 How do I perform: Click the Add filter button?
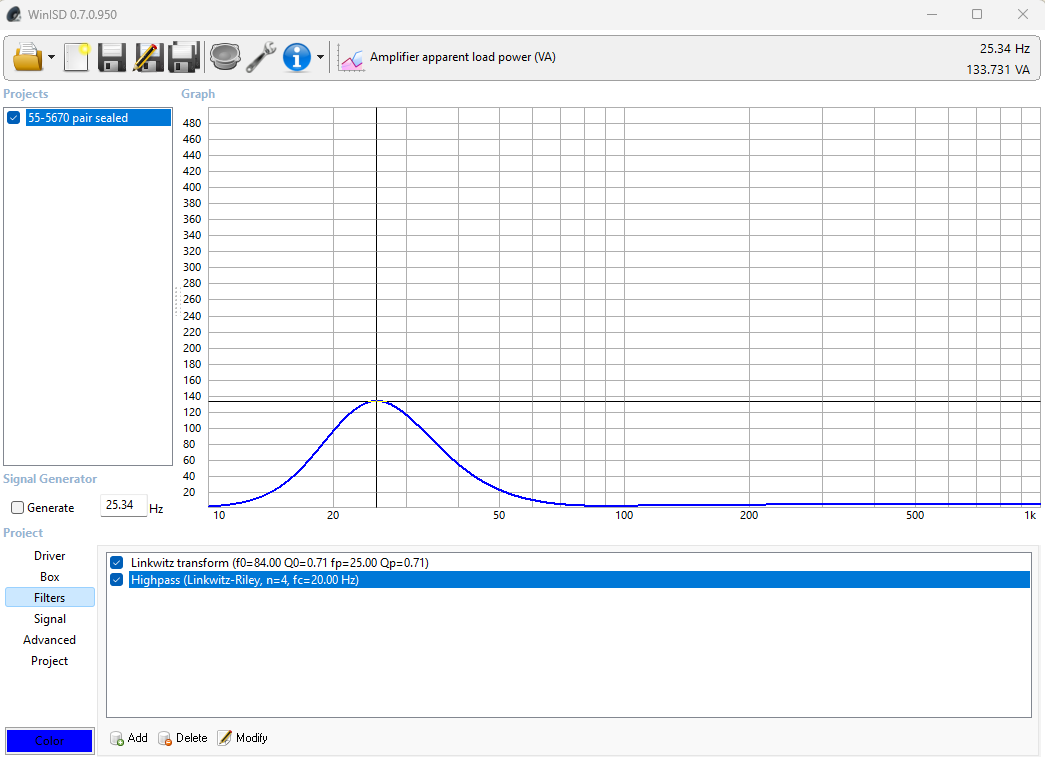129,738
